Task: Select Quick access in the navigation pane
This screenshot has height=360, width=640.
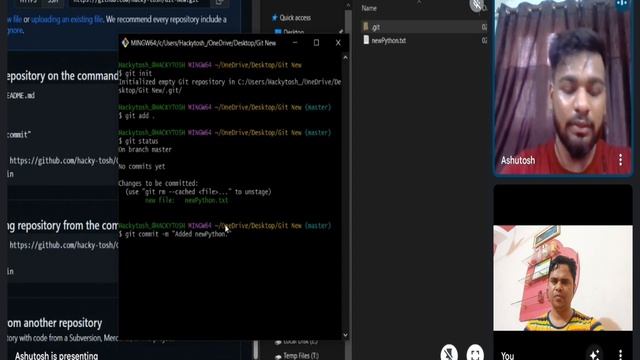Action: [295, 18]
